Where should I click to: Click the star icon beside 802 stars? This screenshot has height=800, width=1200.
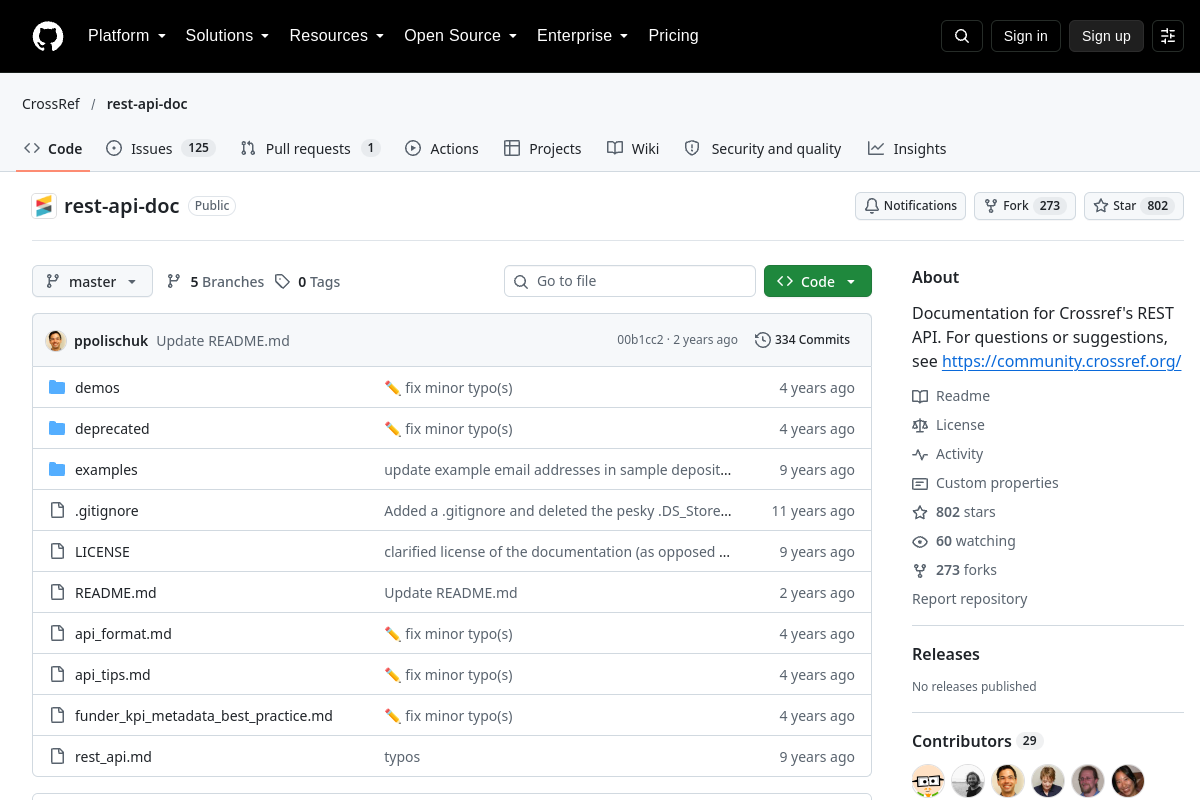tap(920, 512)
